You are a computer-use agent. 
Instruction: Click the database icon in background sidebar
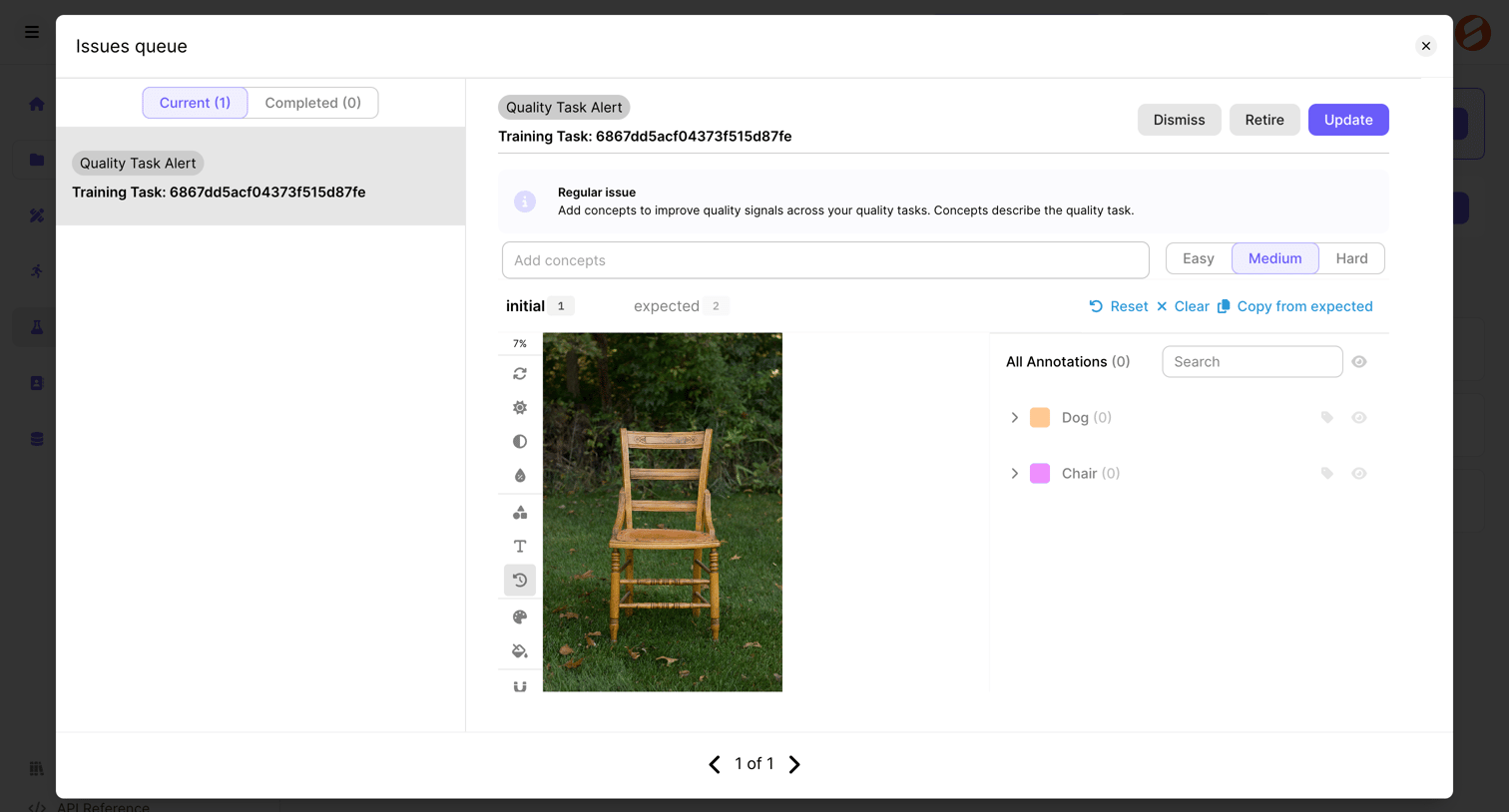coord(37,439)
